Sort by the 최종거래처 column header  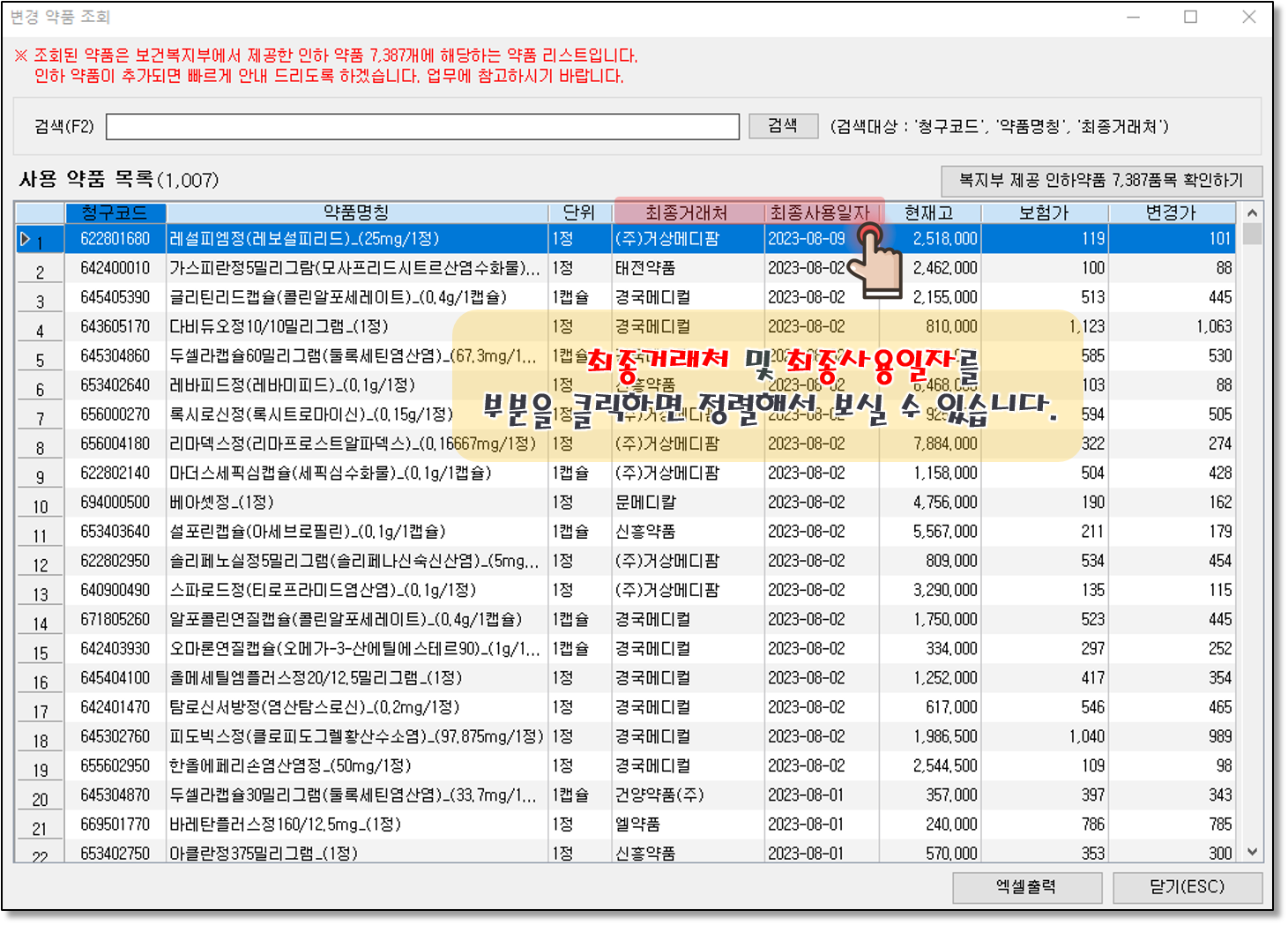click(x=686, y=213)
